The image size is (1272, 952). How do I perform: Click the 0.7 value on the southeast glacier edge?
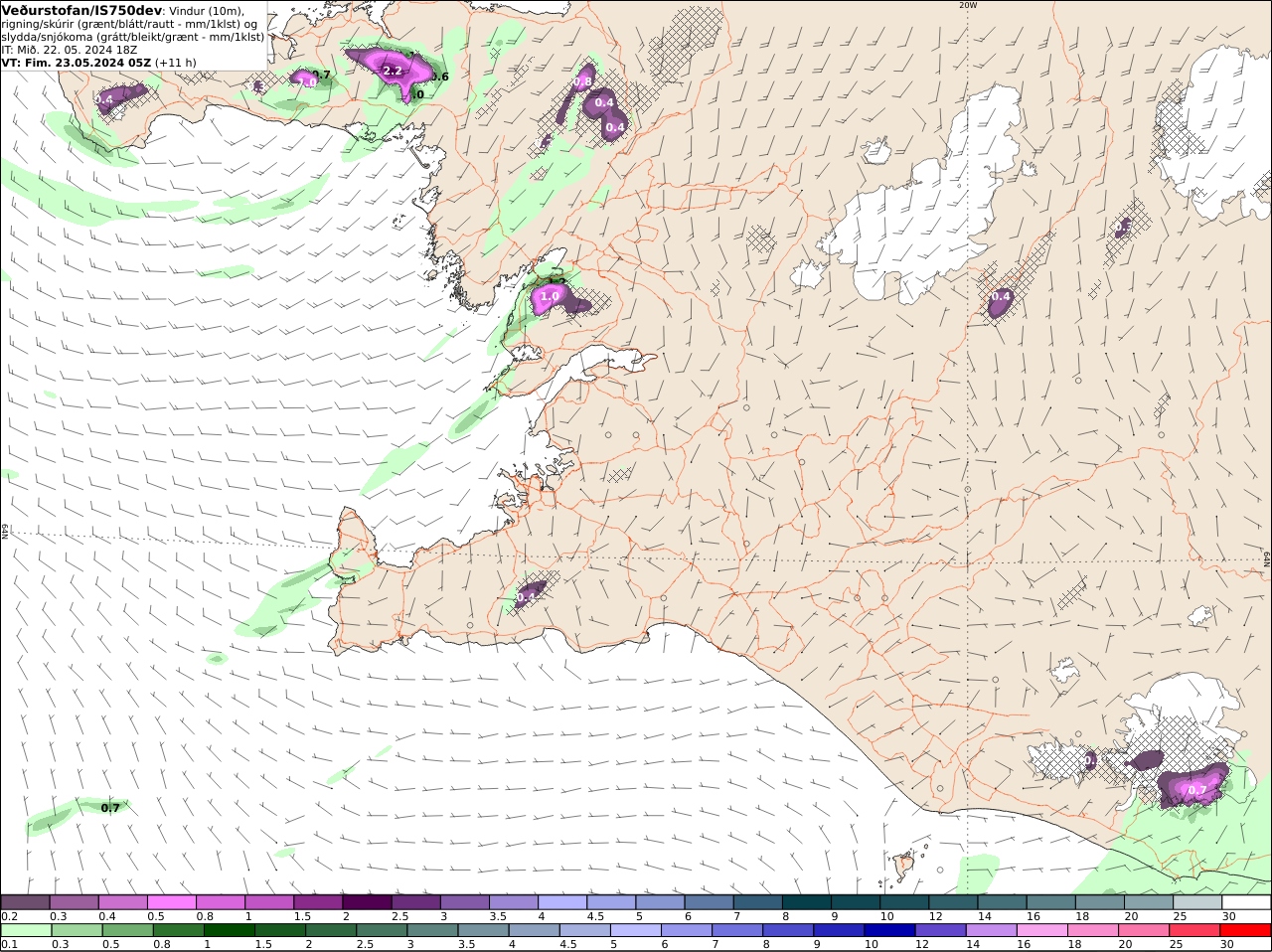[1197, 791]
